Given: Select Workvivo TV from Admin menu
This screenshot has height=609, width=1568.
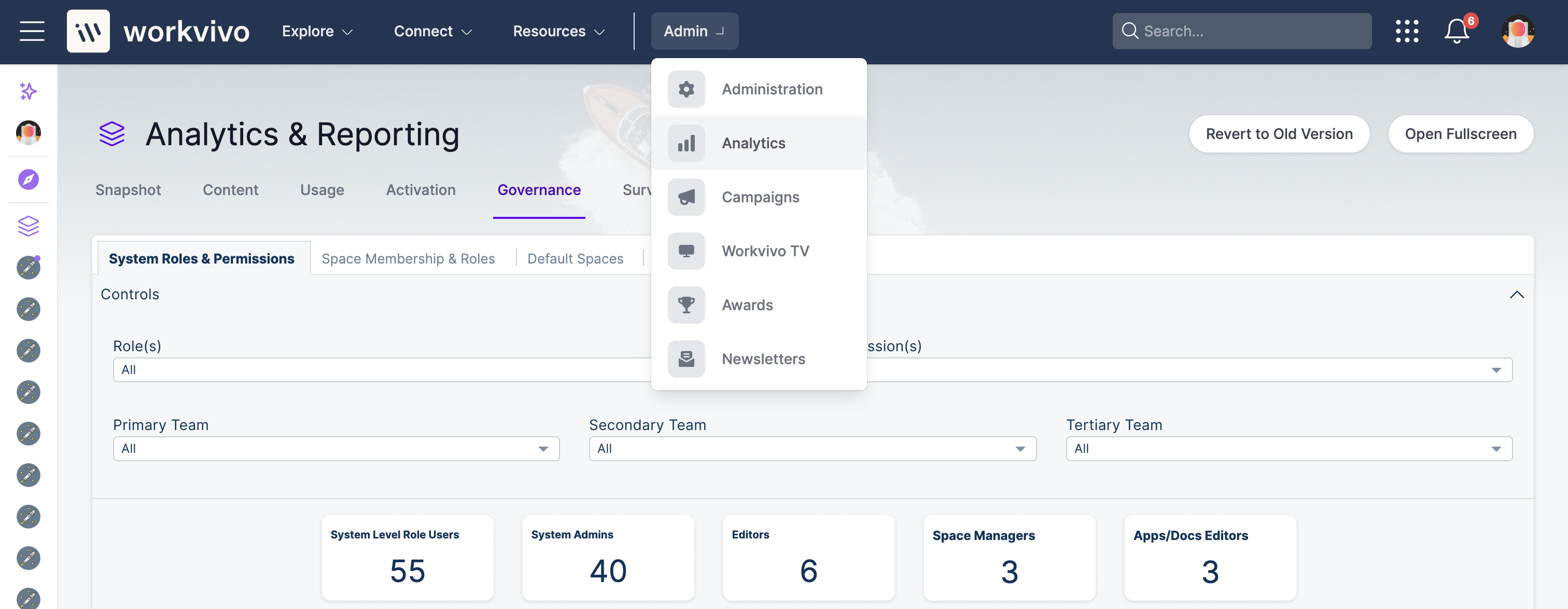Looking at the screenshot, I should 759,251.
